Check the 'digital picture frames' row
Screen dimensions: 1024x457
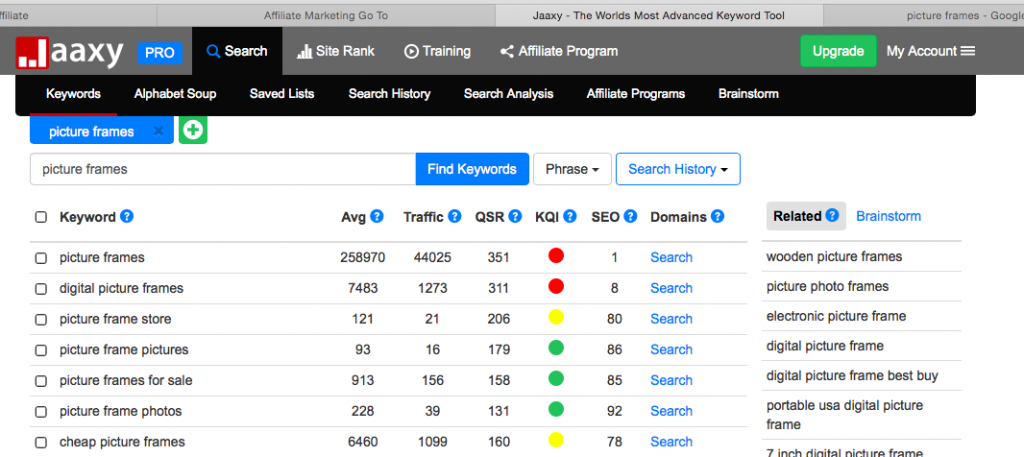point(40,289)
